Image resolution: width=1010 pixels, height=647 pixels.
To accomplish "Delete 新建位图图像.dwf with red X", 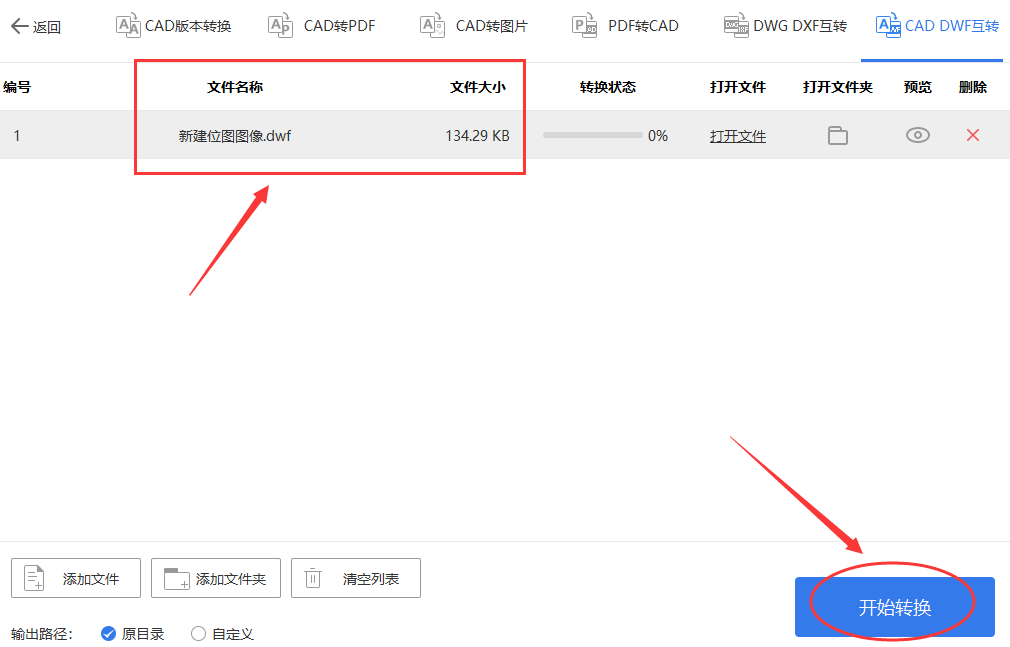I will [973, 135].
